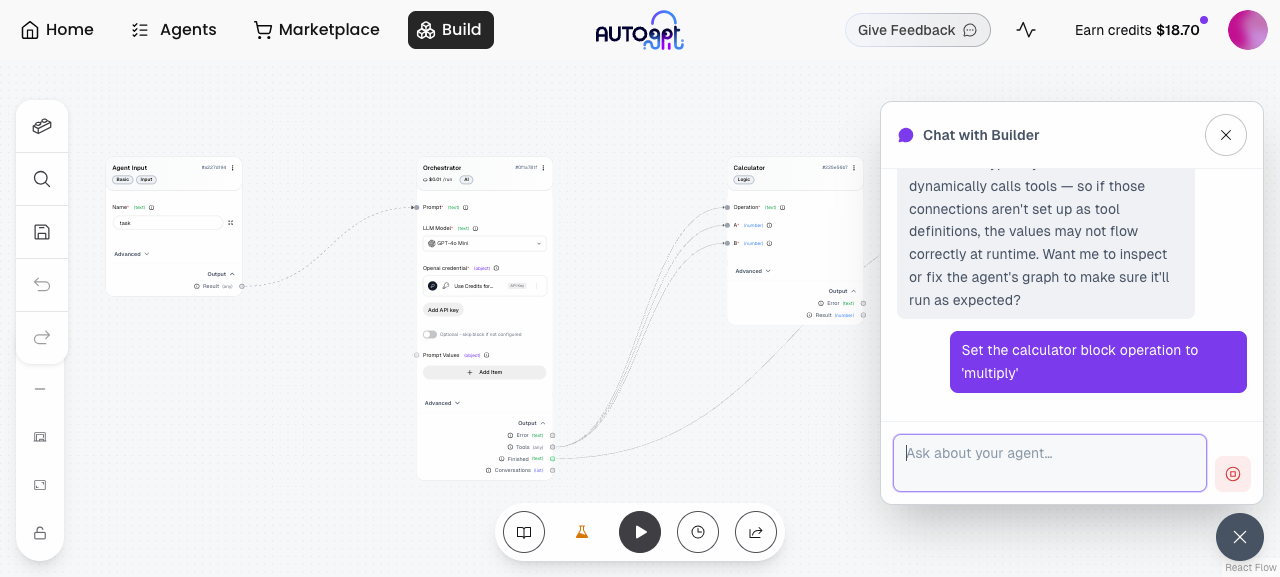Stop the chat response with red stop button
The image size is (1280, 577).
coord(1233,474)
